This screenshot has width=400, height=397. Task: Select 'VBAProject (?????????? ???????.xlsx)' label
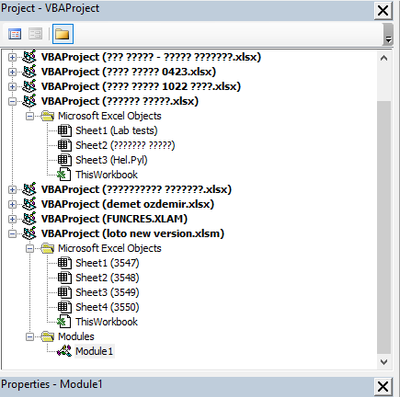pos(136,189)
